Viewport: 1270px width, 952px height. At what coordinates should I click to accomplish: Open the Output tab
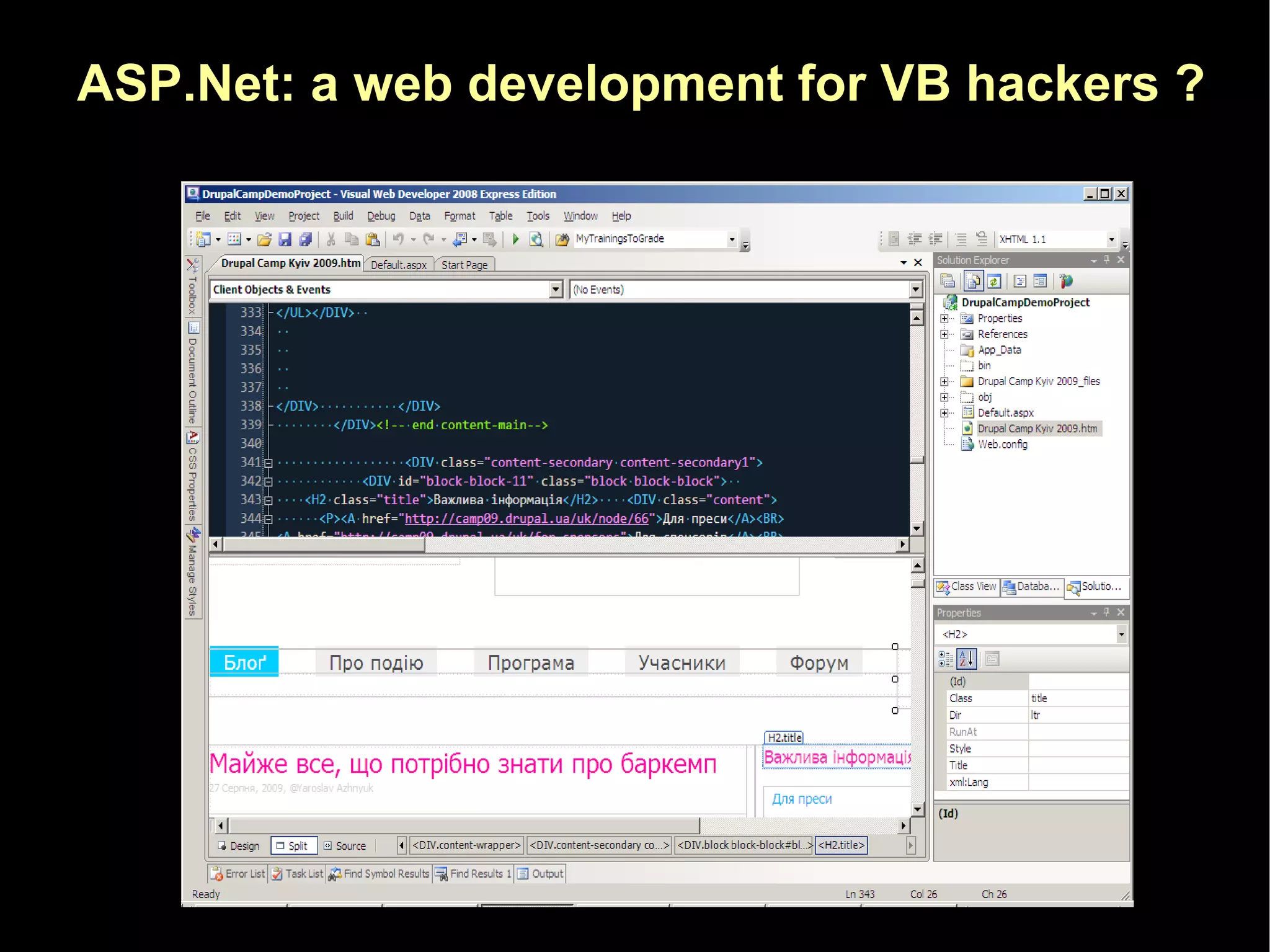click(x=540, y=874)
